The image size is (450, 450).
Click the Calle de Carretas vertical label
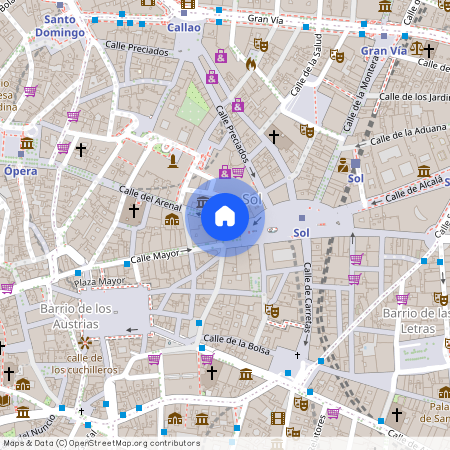point(307,298)
